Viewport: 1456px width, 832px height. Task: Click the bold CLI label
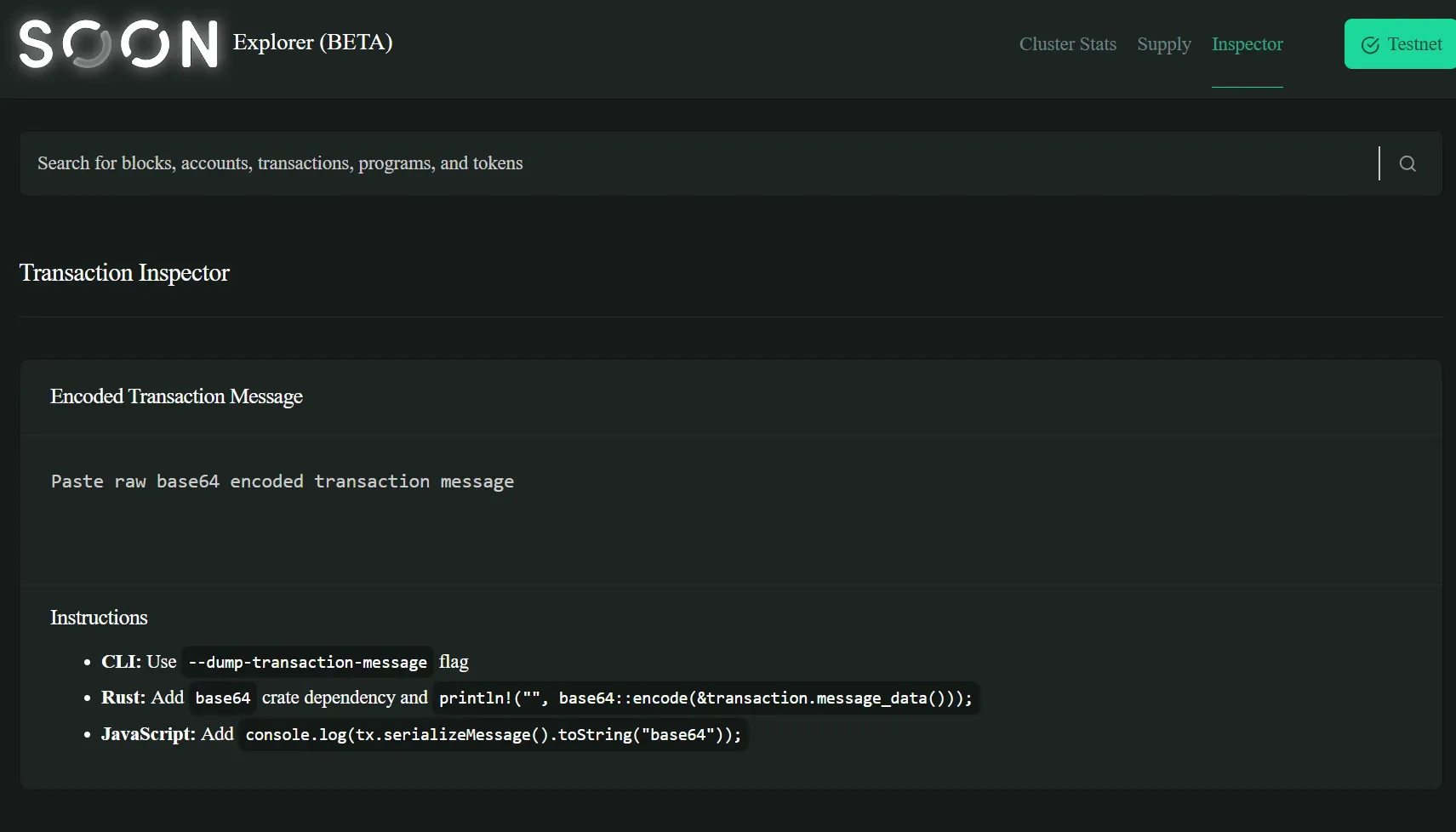pos(121,662)
